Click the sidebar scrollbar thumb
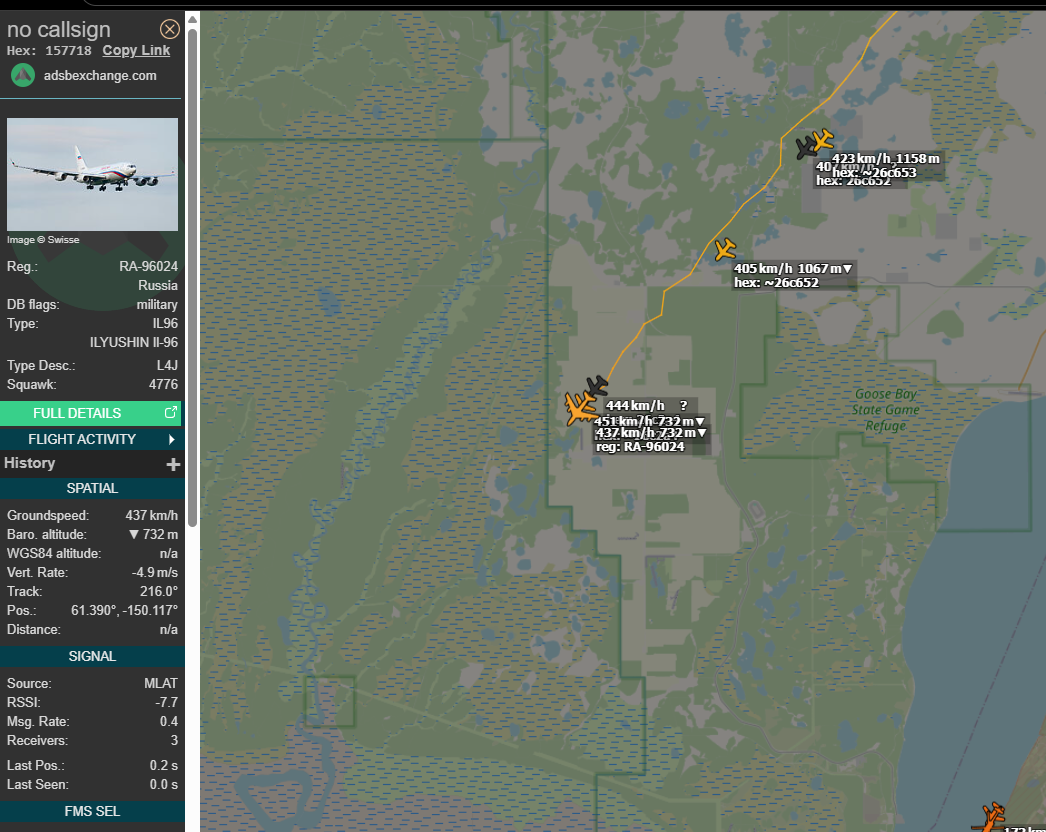Image resolution: width=1046 pixels, height=832 pixels. tap(192, 277)
